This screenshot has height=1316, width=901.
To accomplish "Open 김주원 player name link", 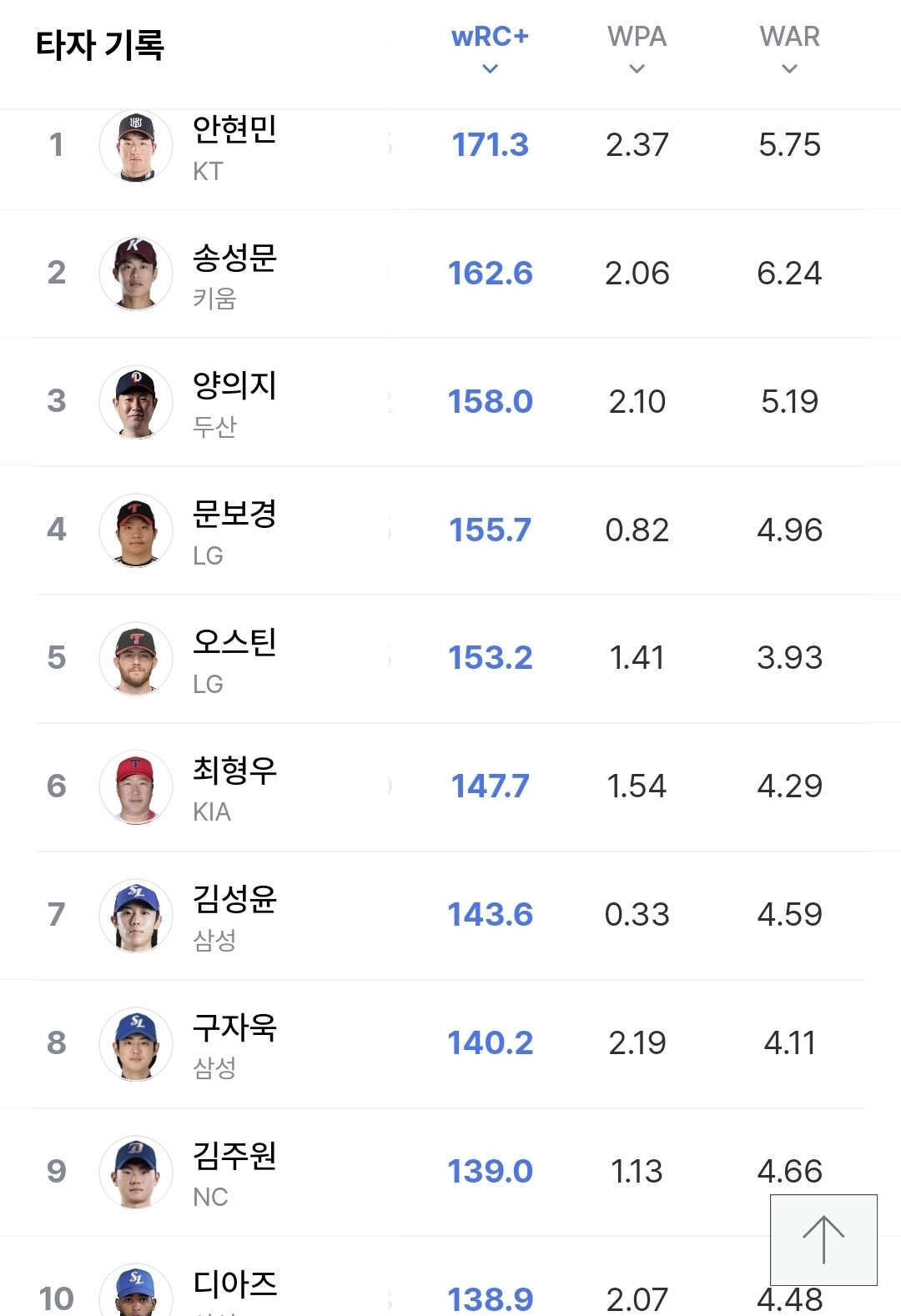I will pyautogui.click(x=234, y=1155).
